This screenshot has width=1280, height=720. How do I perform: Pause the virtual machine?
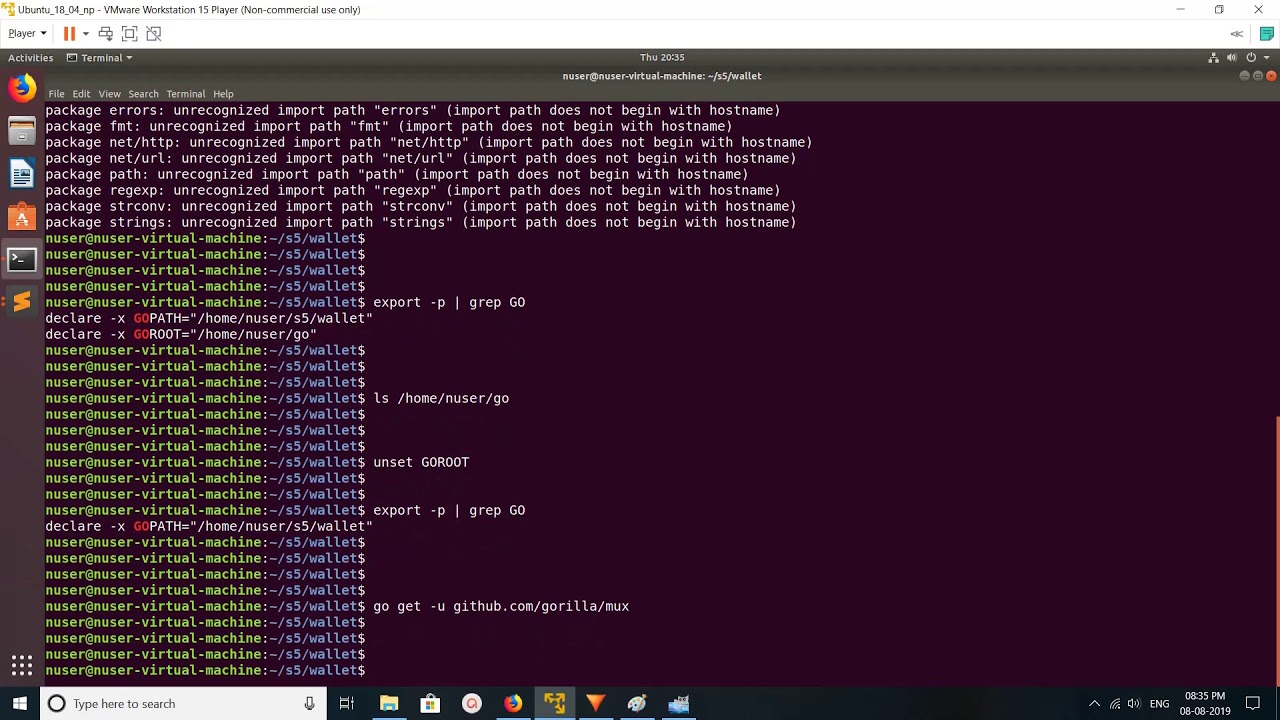pos(69,33)
